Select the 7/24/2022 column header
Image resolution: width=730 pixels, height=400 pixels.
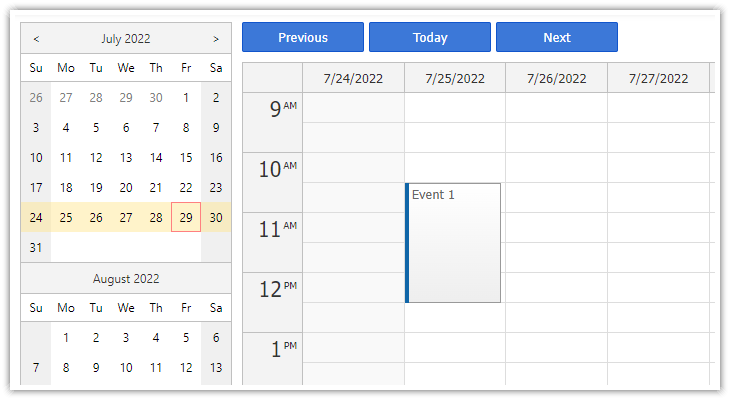point(353,78)
